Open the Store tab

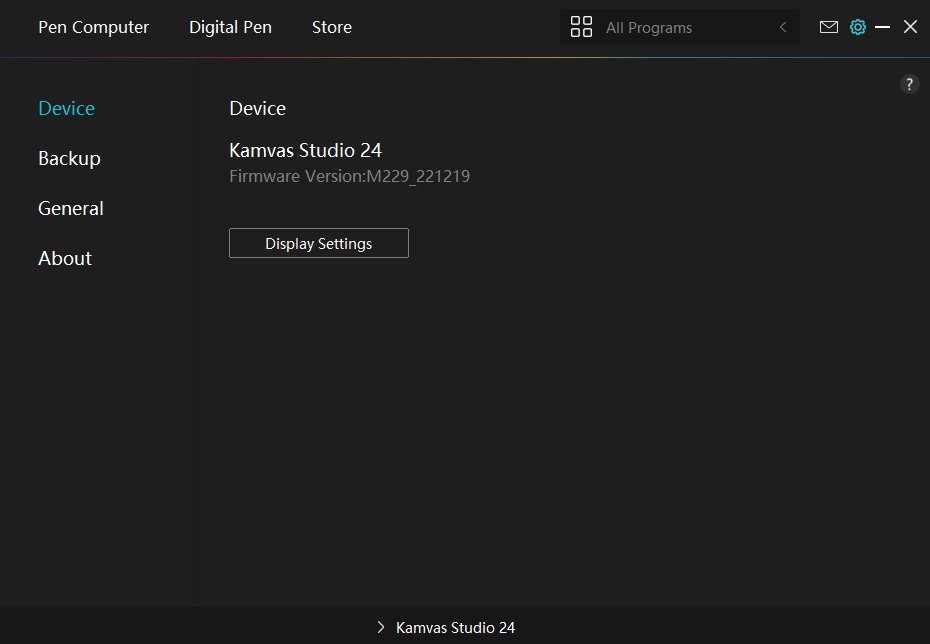(x=331, y=27)
